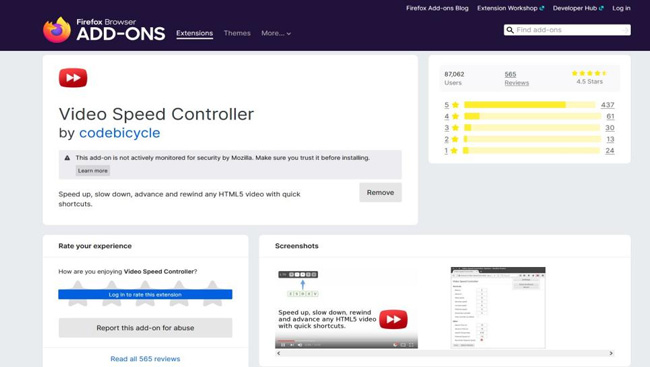Click Log in to rate this extension
The image size is (650, 367).
click(145, 294)
